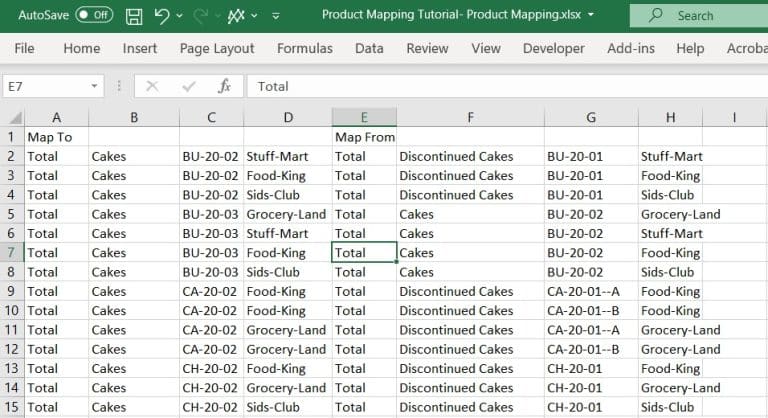Click cell B11 containing Cakes

click(134, 330)
